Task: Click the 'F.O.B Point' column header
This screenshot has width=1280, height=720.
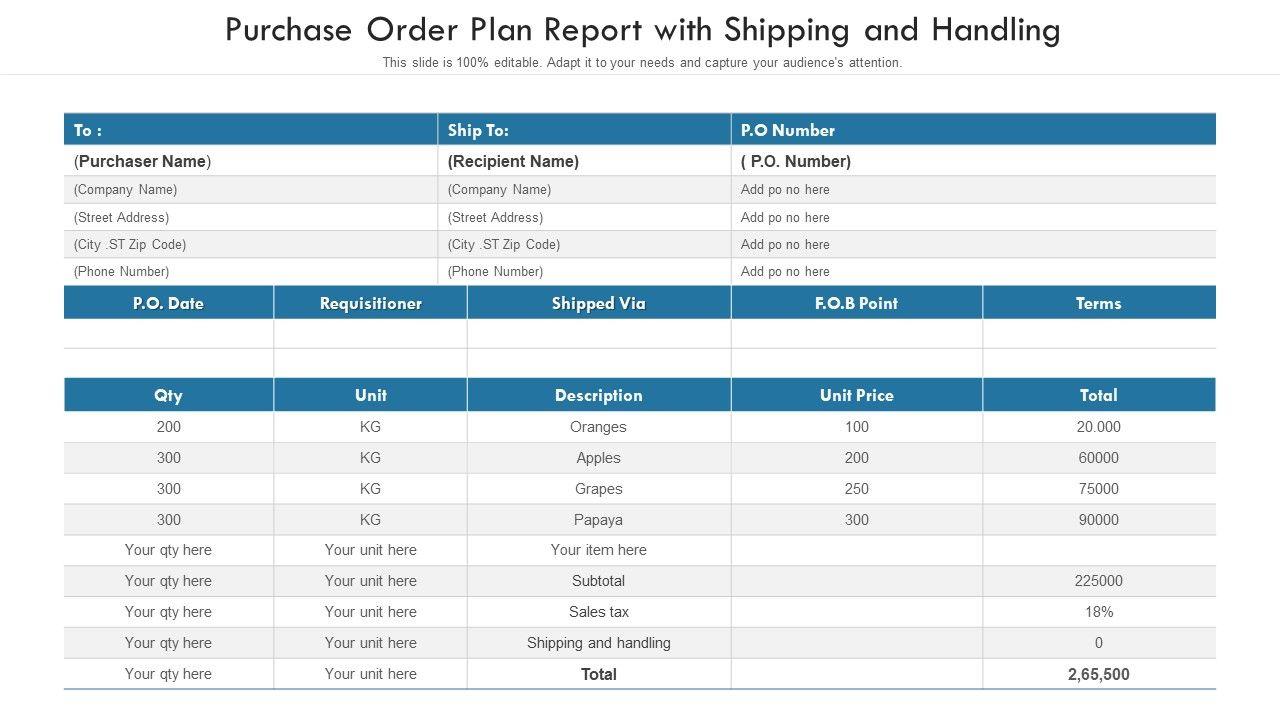Action: (x=856, y=303)
